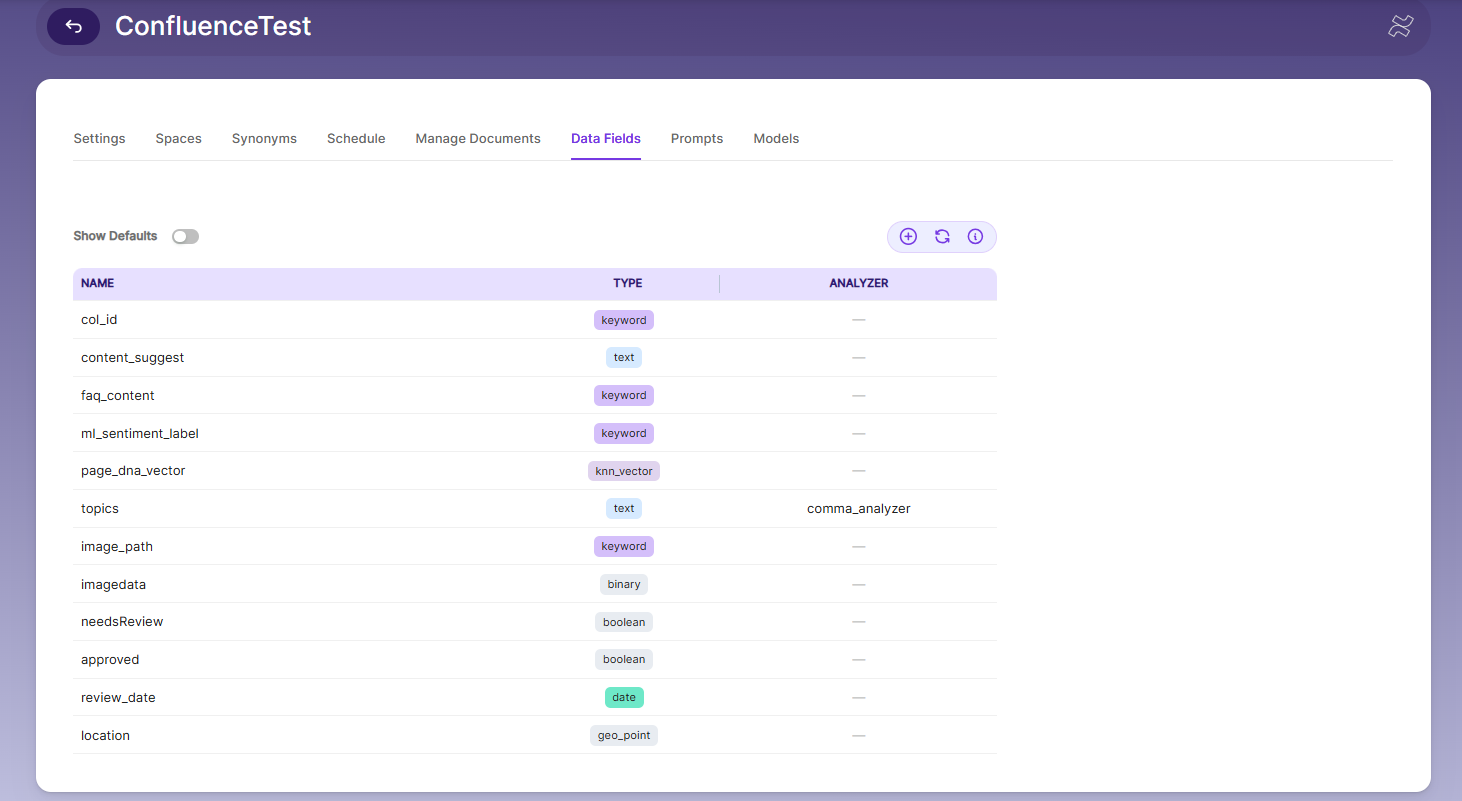The height and width of the screenshot is (801, 1462).
Task: Open the data fields info icon
Action: 975,237
